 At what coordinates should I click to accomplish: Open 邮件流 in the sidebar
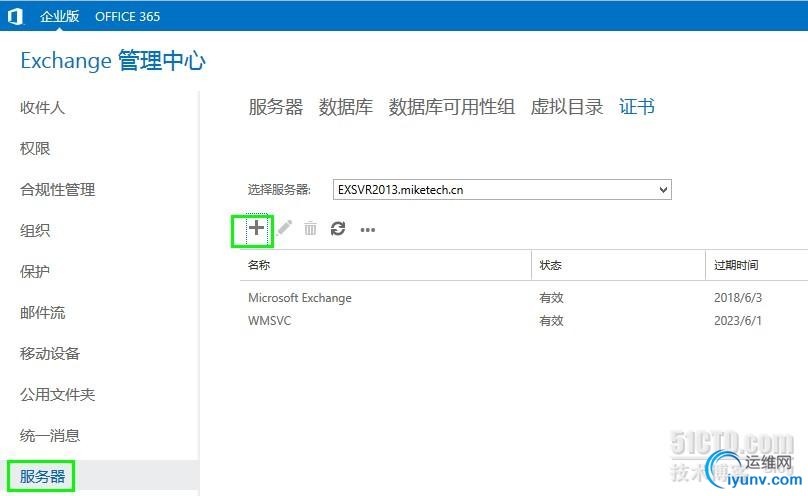pyautogui.click(x=42, y=313)
